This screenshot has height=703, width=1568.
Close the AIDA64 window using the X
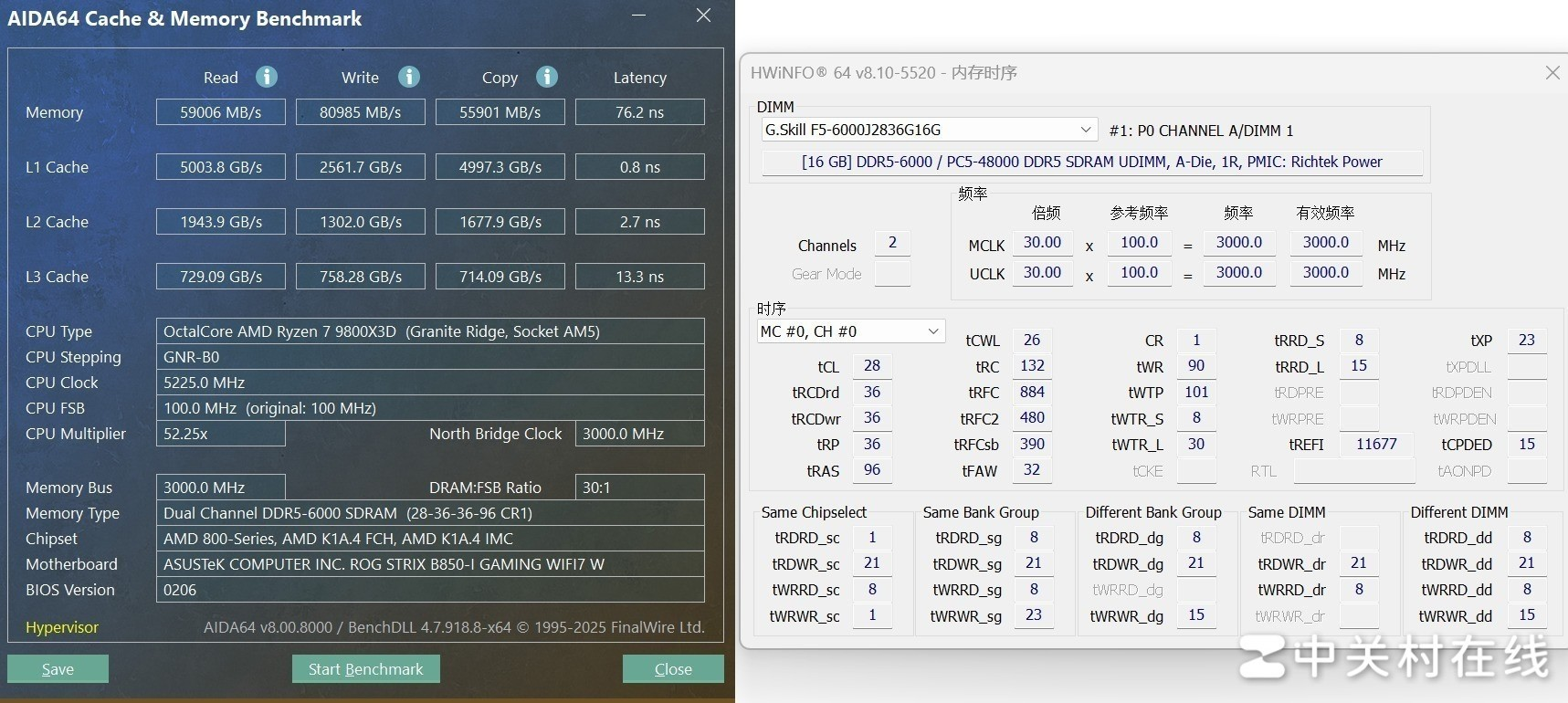[x=703, y=16]
